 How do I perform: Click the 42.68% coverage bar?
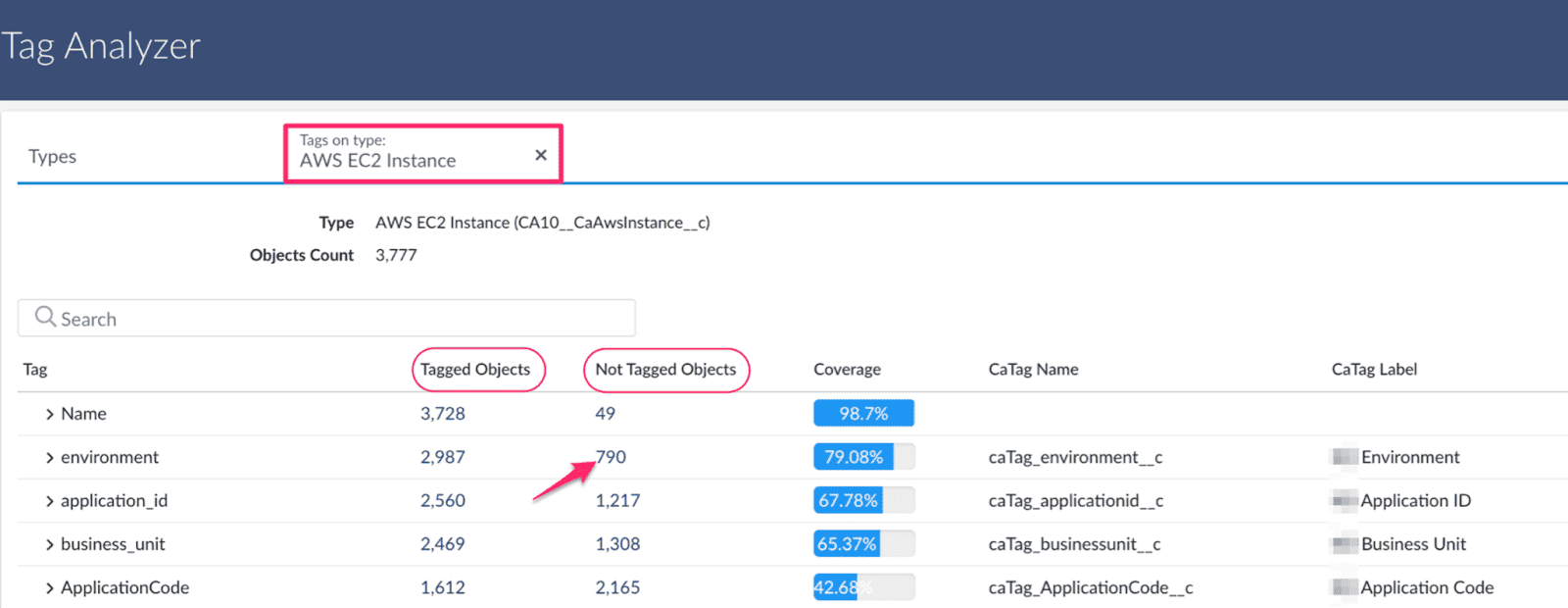click(x=863, y=587)
